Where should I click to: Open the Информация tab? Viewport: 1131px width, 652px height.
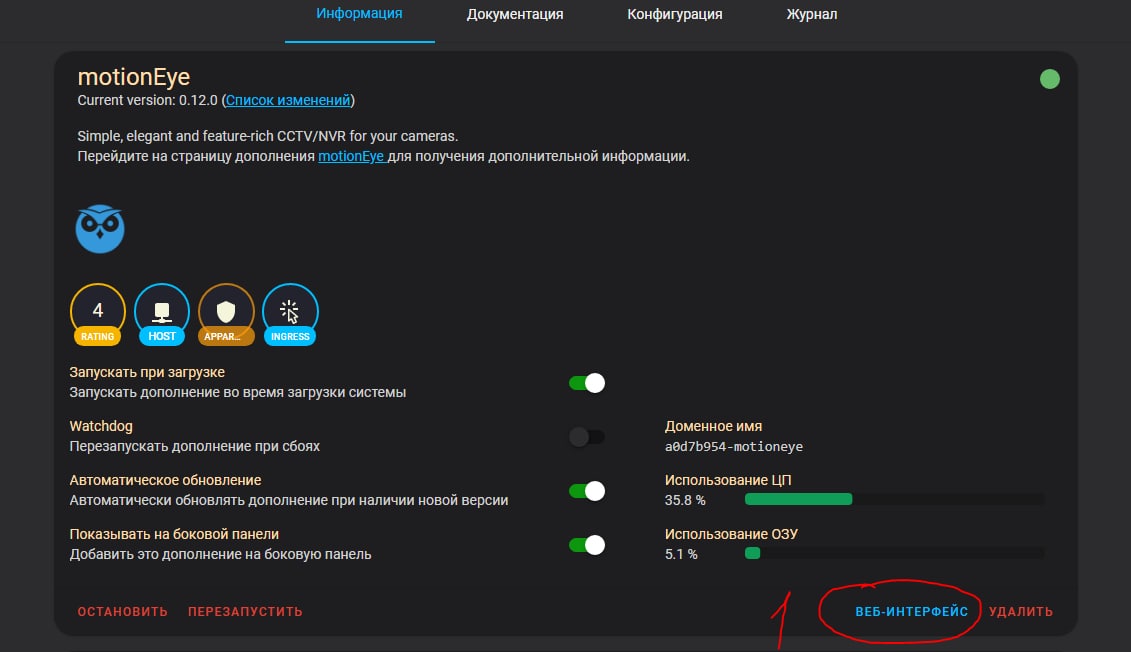[359, 14]
